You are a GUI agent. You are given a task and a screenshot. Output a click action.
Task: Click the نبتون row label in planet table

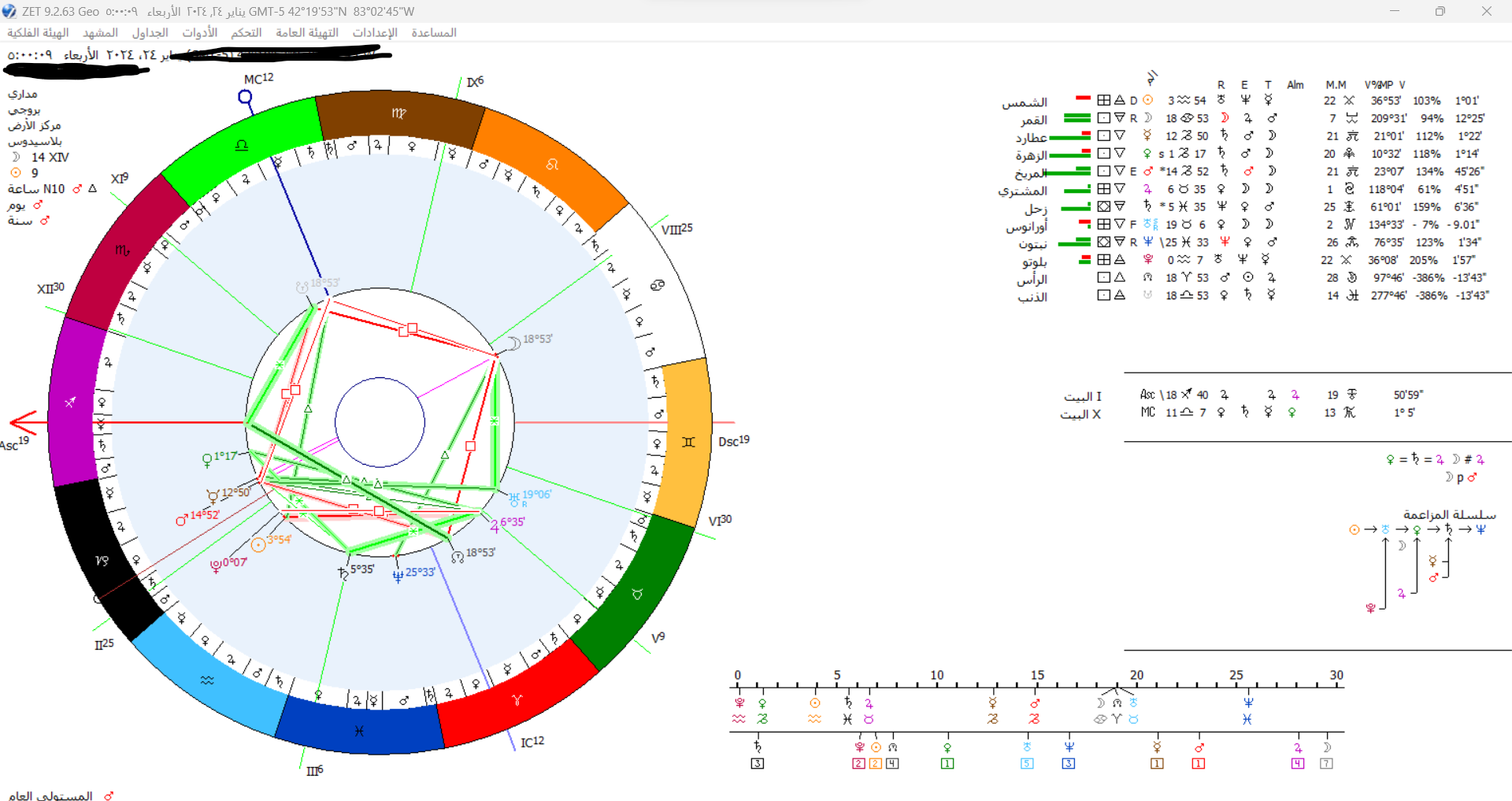tap(1032, 244)
